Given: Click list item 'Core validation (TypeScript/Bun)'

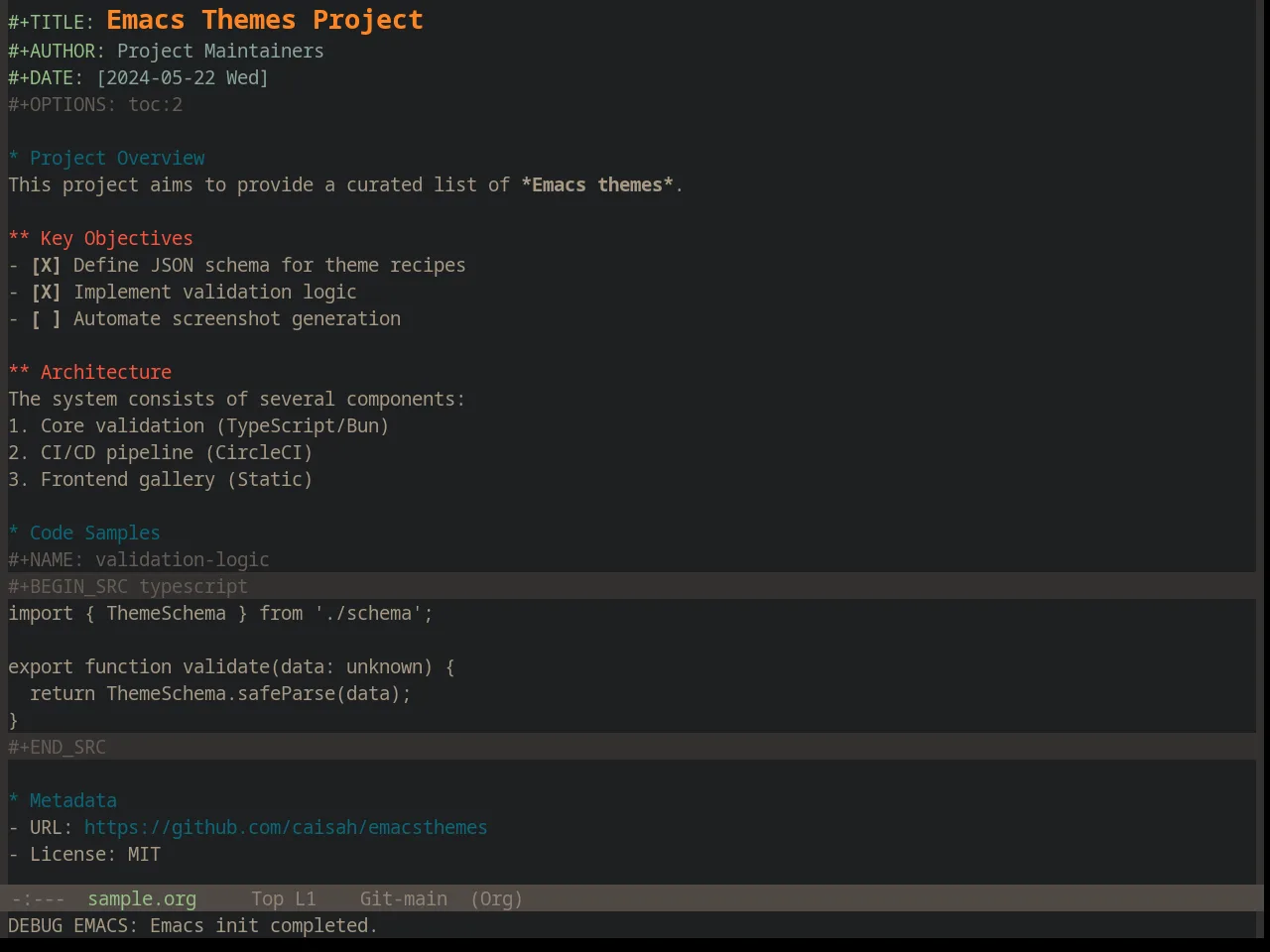Looking at the screenshot, I should click(198, 425).
